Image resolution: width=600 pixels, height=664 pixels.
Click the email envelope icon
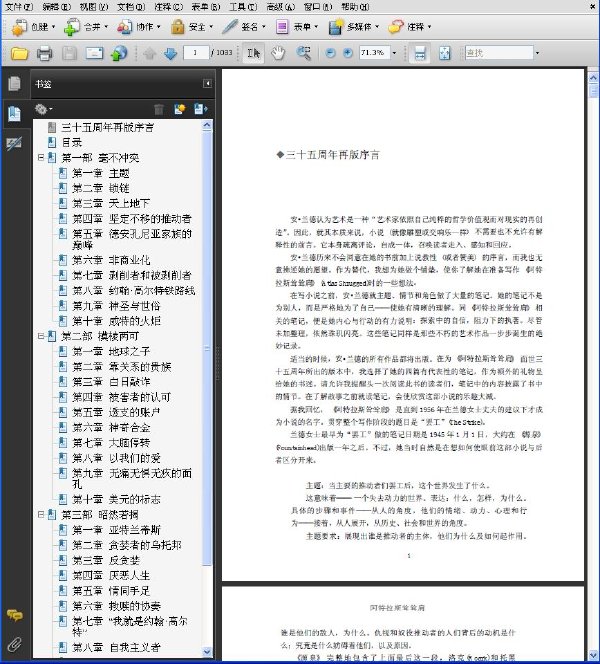94,53
